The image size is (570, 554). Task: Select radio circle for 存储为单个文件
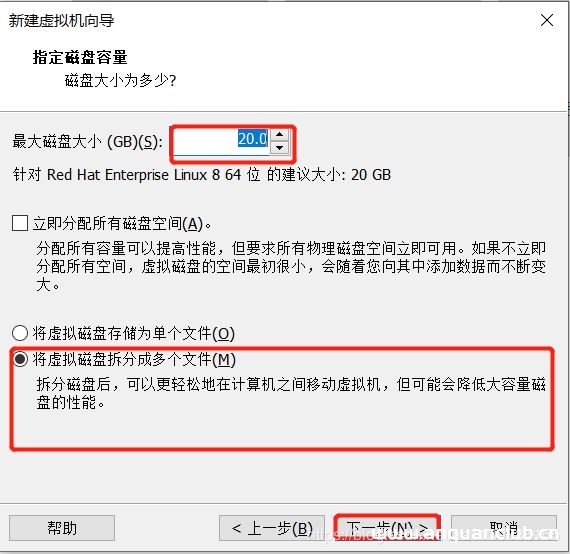pos(20,333)
